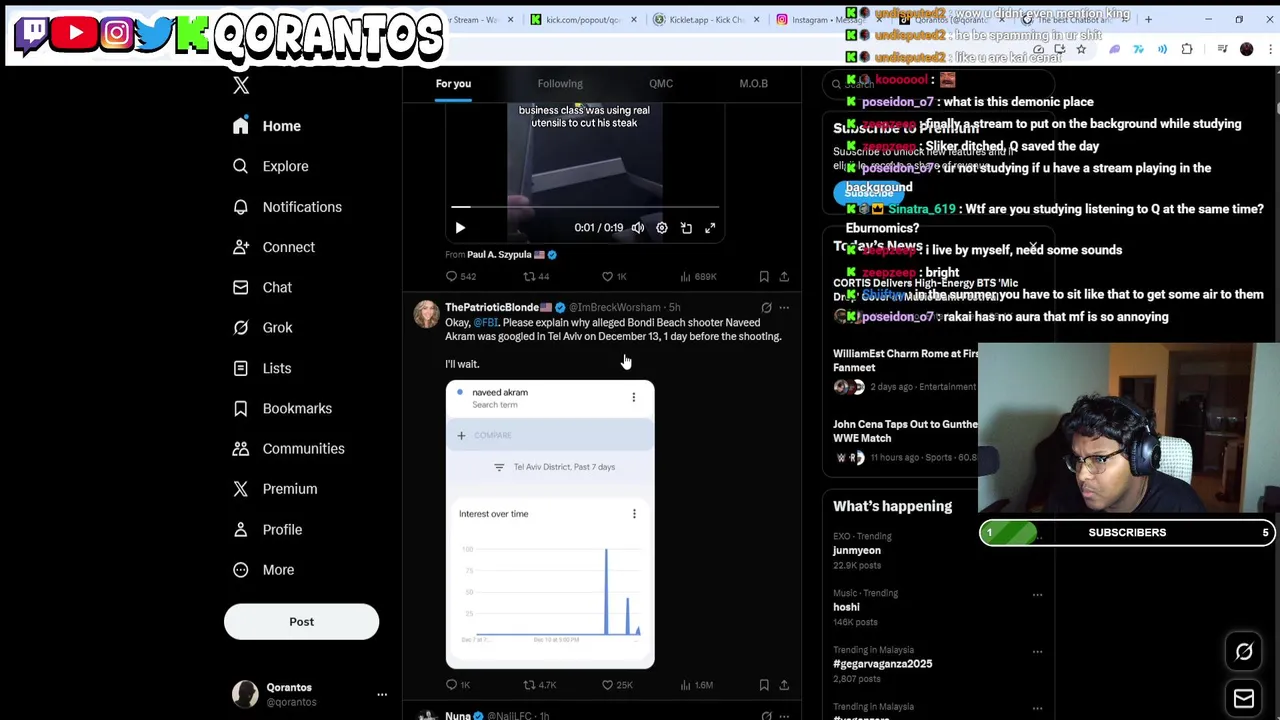1280x720 pixels.
Task: Open Chat in the sidebar
Action: pyautogui.click(x=263, y=287)
